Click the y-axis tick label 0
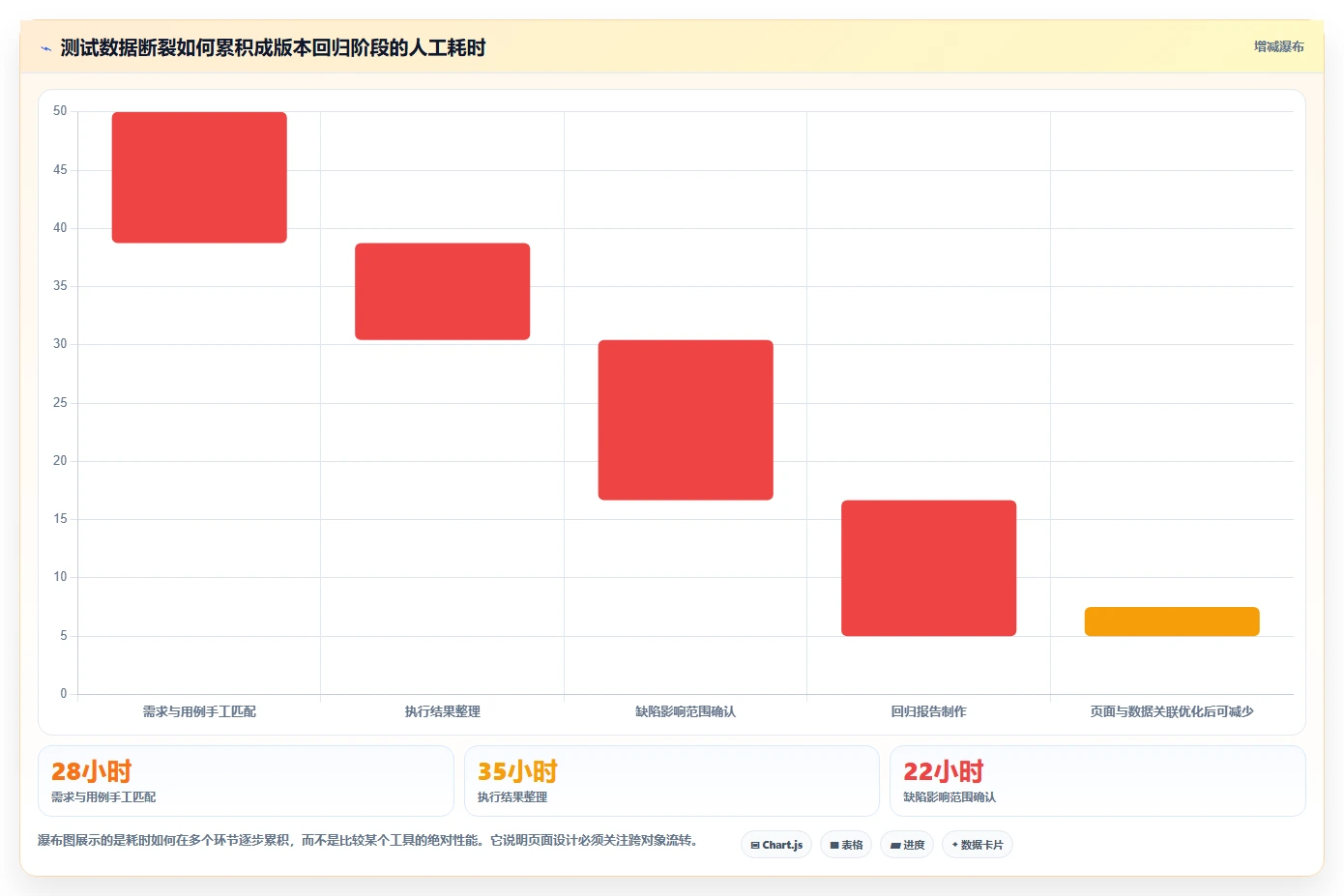Image resolution: width=1344 pixels, height=896 pixels. pyautogui.click(x=64, y=693)
